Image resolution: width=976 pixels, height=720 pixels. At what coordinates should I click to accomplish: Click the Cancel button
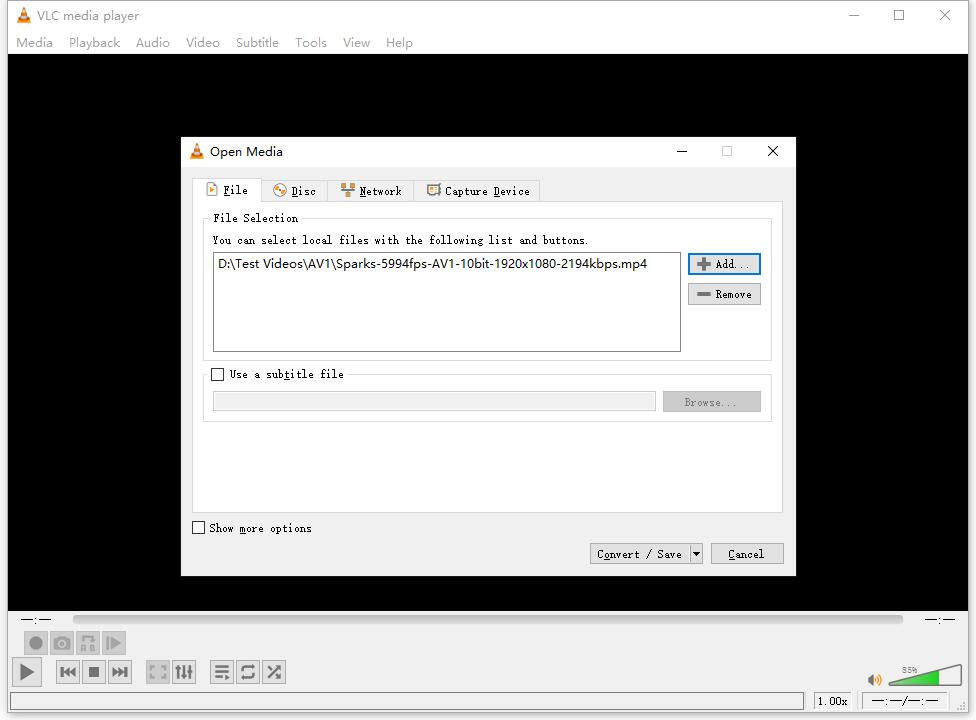(x=746, y=554)
